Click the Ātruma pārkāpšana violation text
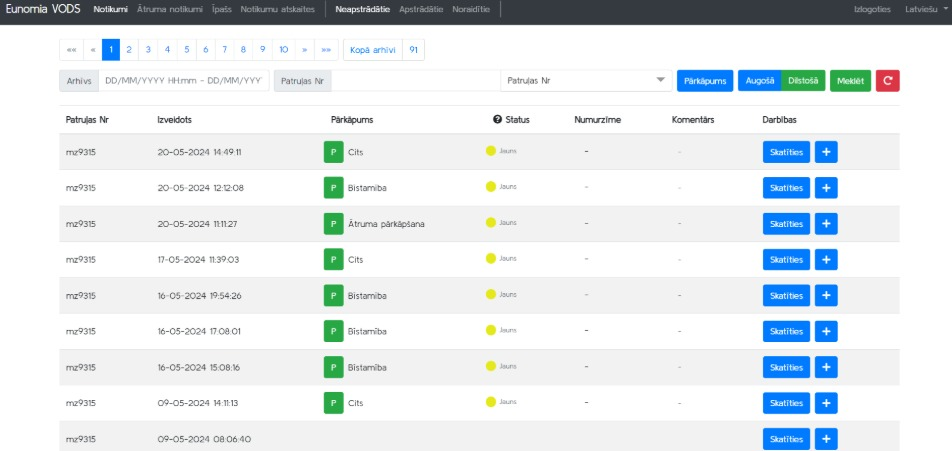The image size is (952, 451). (x=386, y=224)
